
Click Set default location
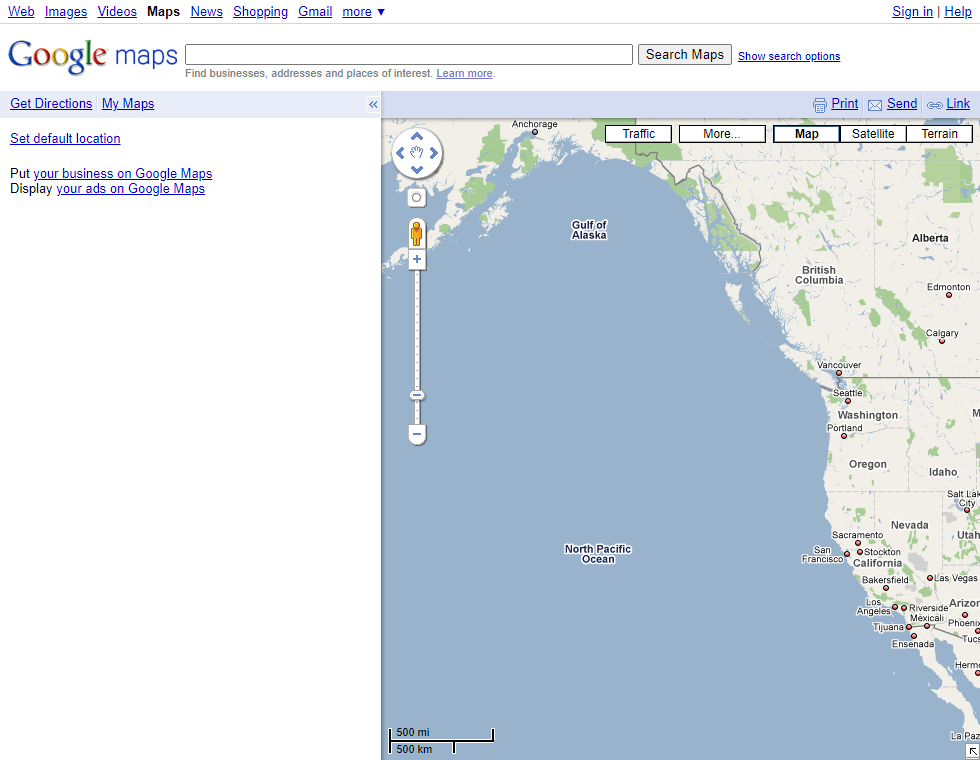tap(65, 139)
